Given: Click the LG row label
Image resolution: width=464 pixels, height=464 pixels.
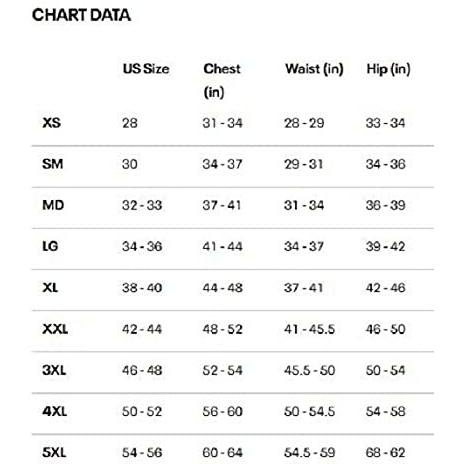Looking at the screenshot, I should (50, 246).
